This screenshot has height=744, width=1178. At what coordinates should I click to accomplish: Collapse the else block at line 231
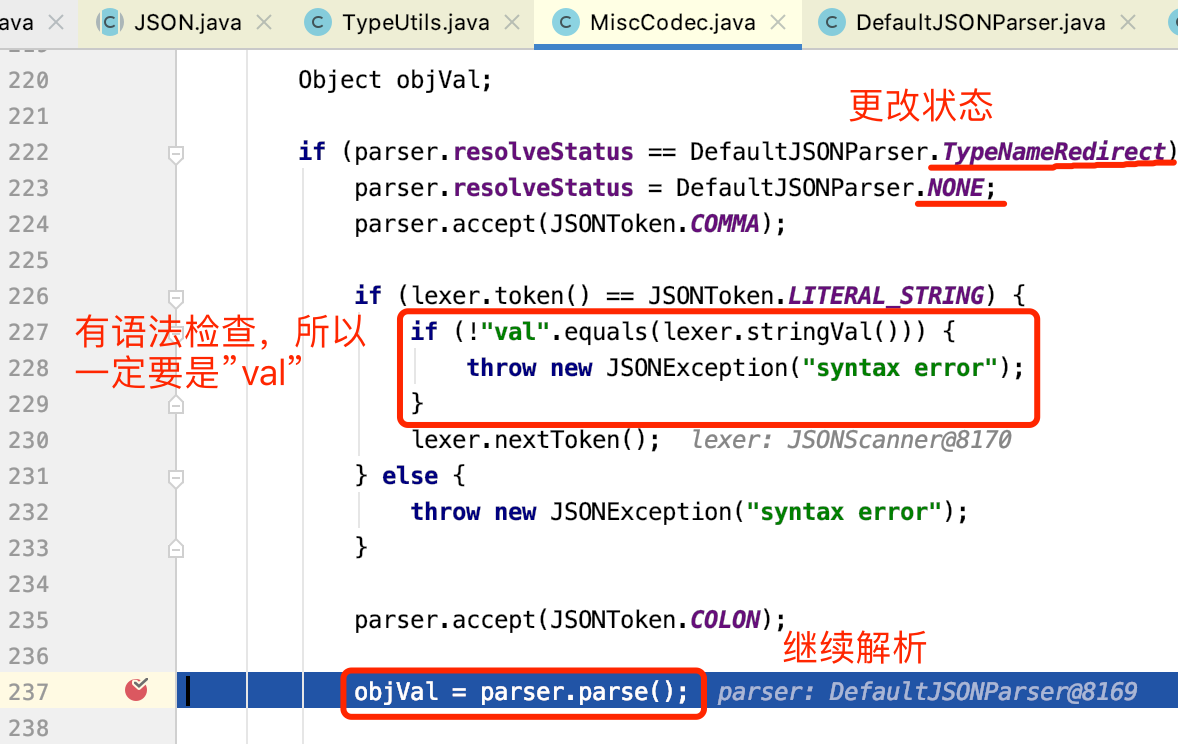[176, 478]
